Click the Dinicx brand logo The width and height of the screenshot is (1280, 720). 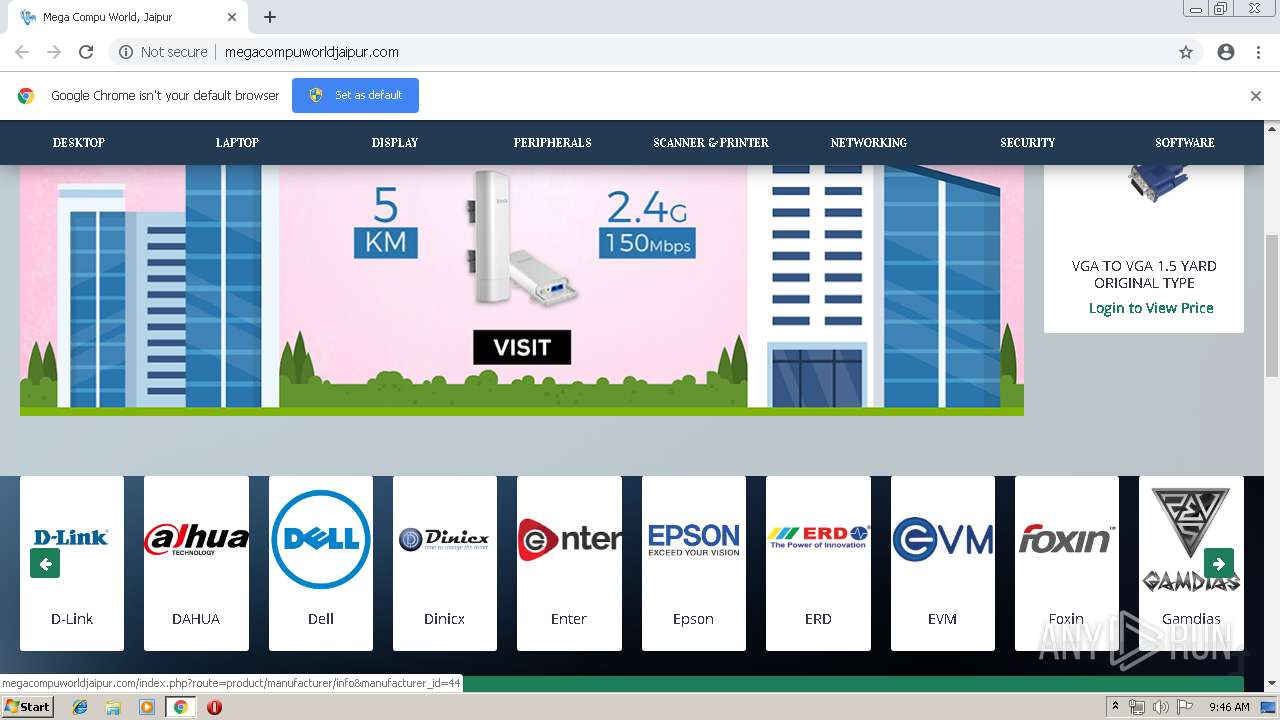(444, 540)
